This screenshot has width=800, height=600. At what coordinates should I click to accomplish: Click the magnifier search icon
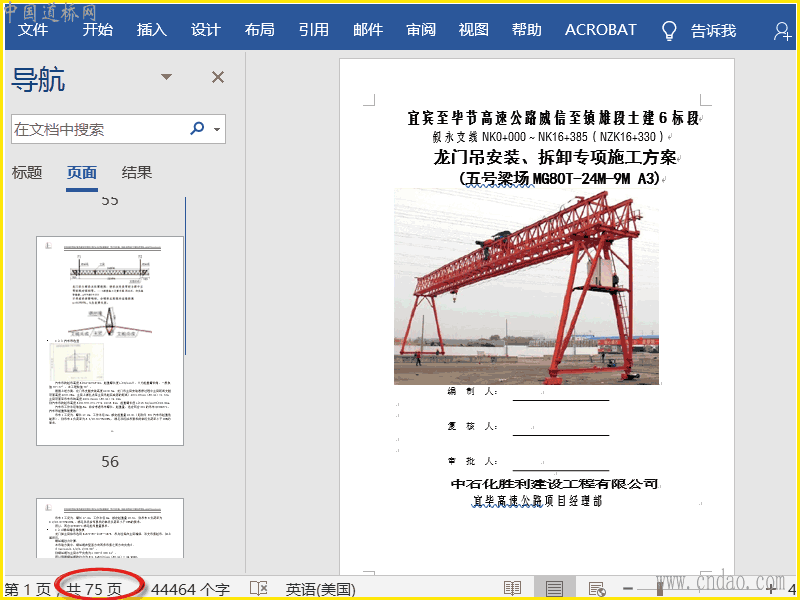tap(197, 128)
